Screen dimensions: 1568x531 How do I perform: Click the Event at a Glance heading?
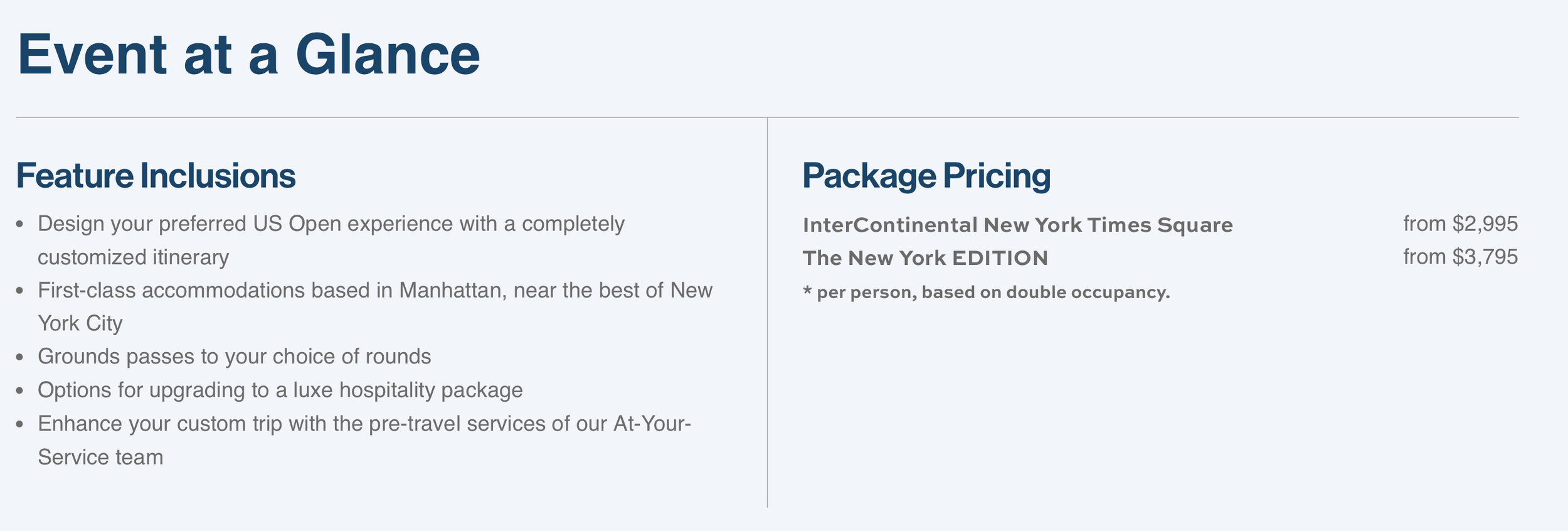pyautogui.click(x=248, y=55)
